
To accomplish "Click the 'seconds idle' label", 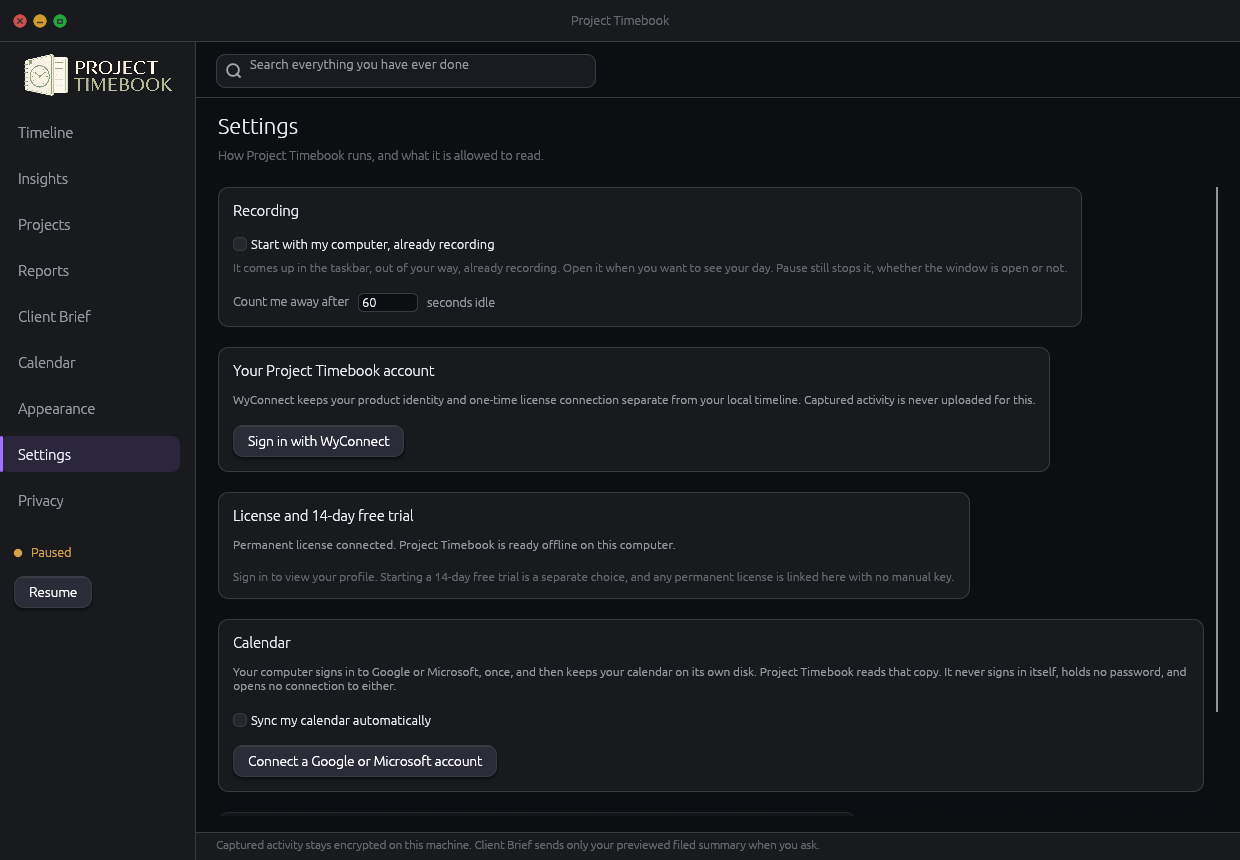I will pyautogui.click(x=461, y=302).
